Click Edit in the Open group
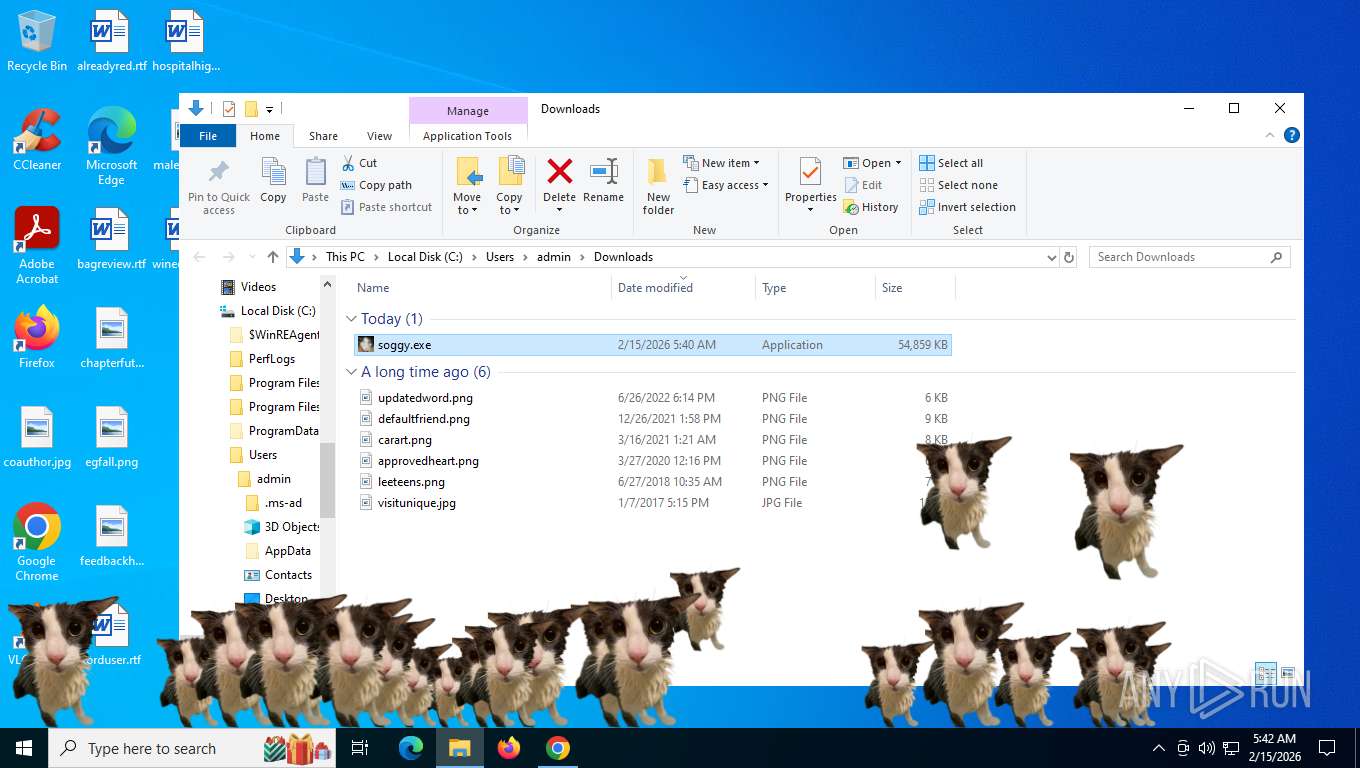 tap(863, 185)
